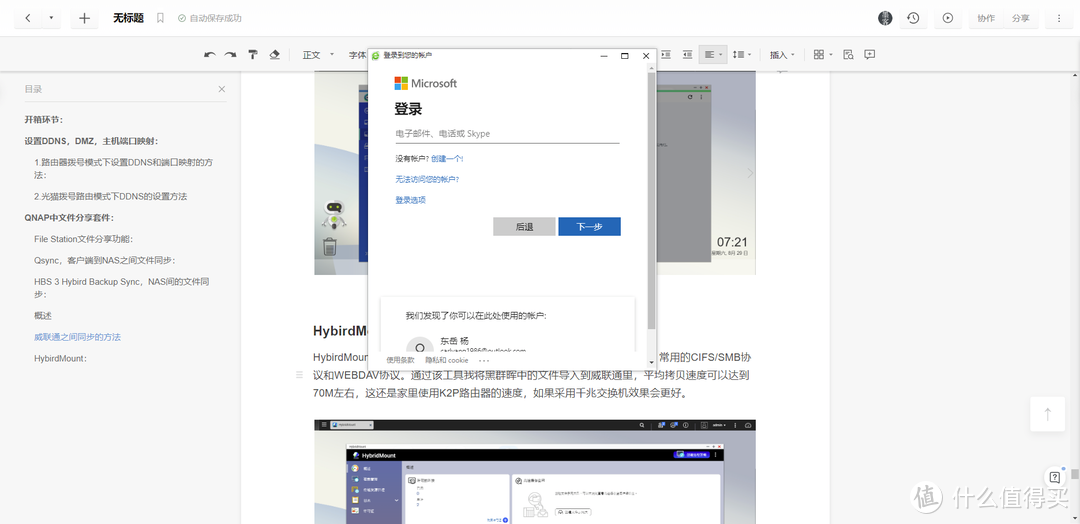Jump to outline item HybirdMount：
The image size is (1080, 524).
[61, 358]
